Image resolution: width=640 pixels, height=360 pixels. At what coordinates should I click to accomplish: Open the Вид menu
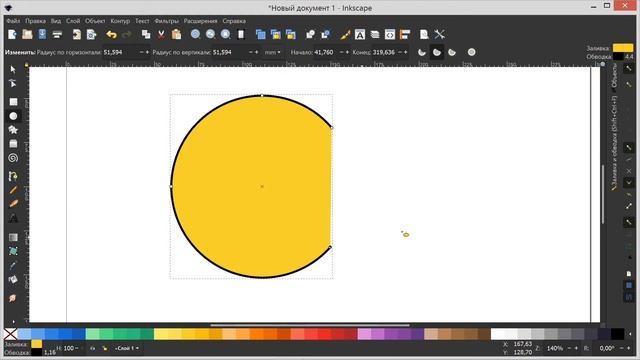[x=56, y=21]
